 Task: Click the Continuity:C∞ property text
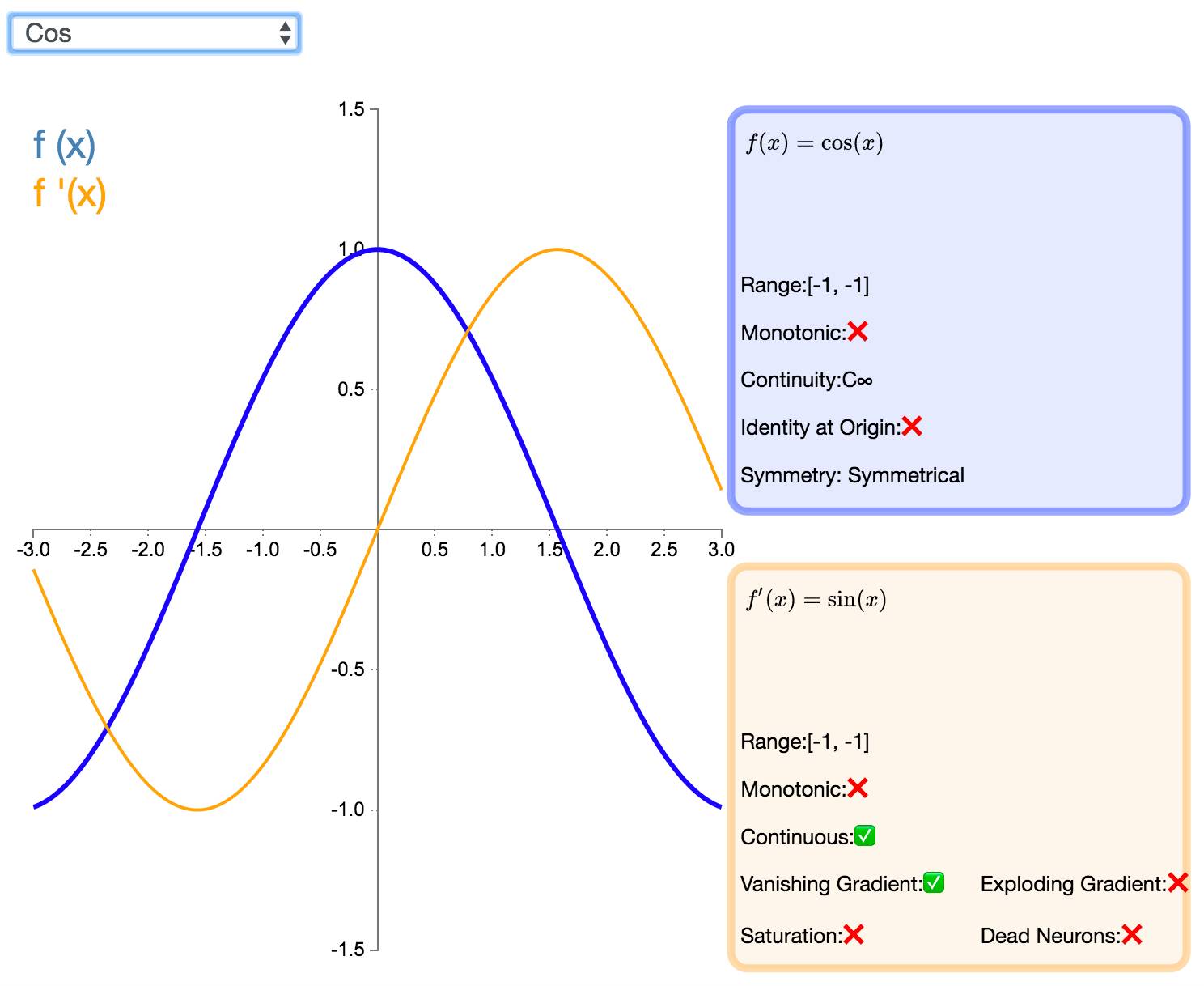(x=806, y=380)
